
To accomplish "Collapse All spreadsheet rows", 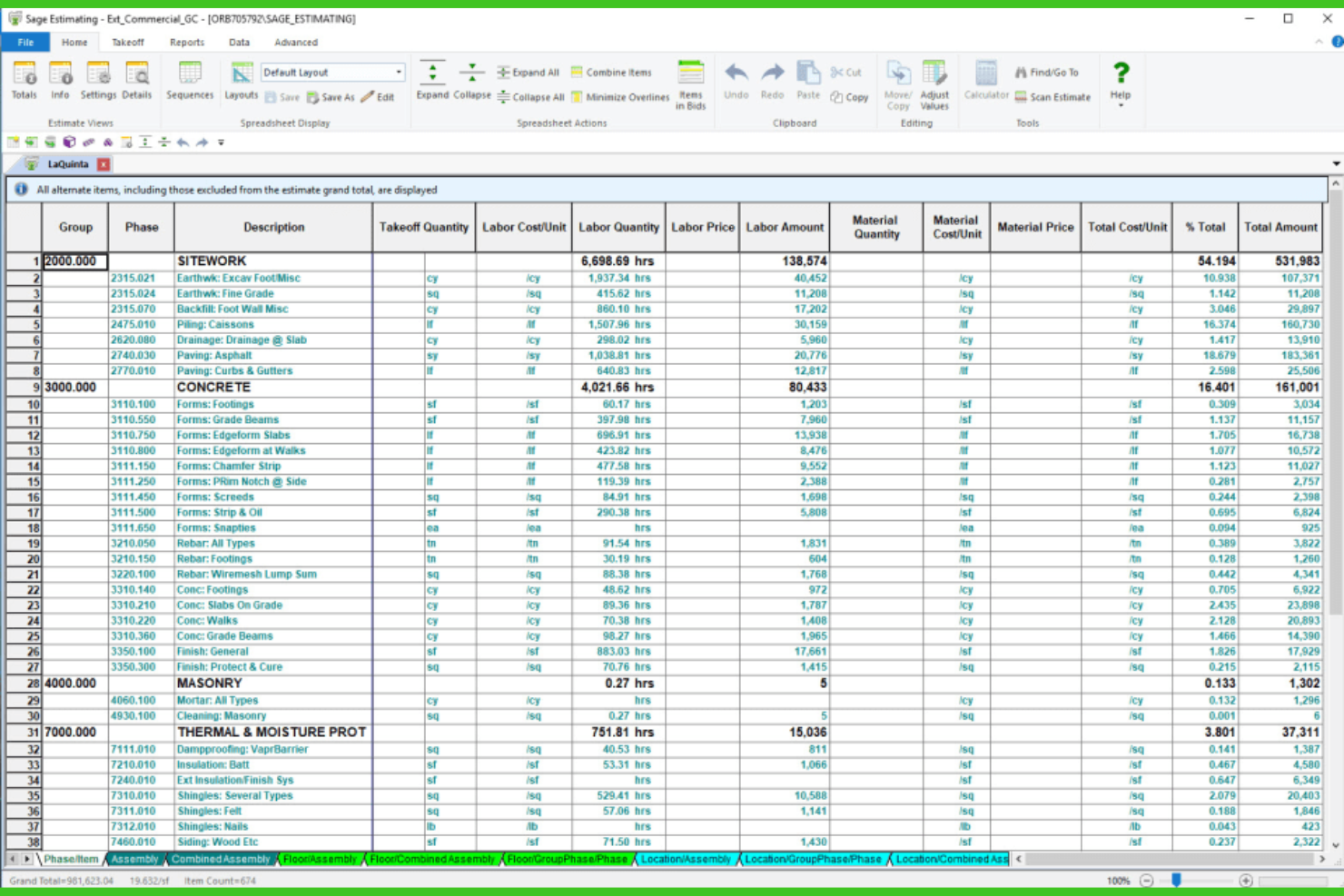I will point(531,97).
